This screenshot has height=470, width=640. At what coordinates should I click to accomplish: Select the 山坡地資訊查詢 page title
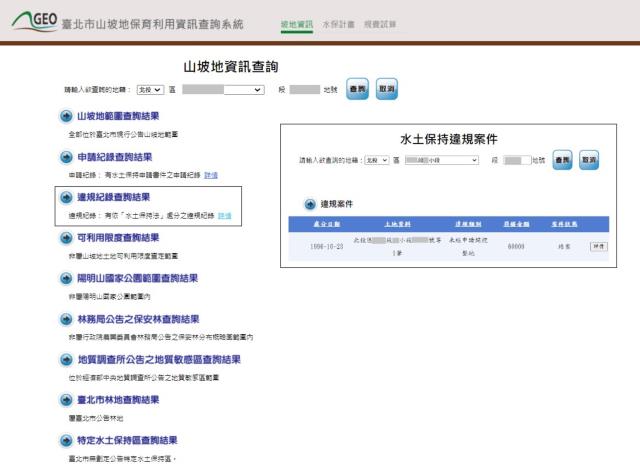(231, 67)
